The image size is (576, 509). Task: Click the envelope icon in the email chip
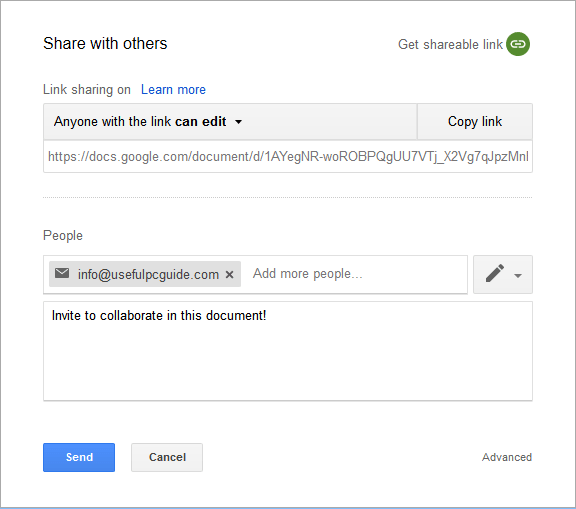click(x=62, y=273)
